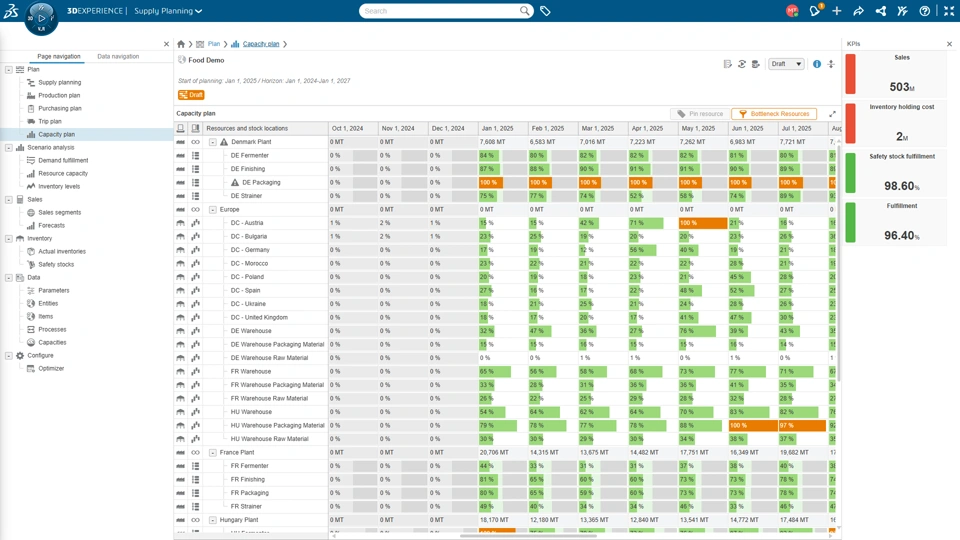
Task: Collapse the Configure tree node
Action: (x=9, y=356)
